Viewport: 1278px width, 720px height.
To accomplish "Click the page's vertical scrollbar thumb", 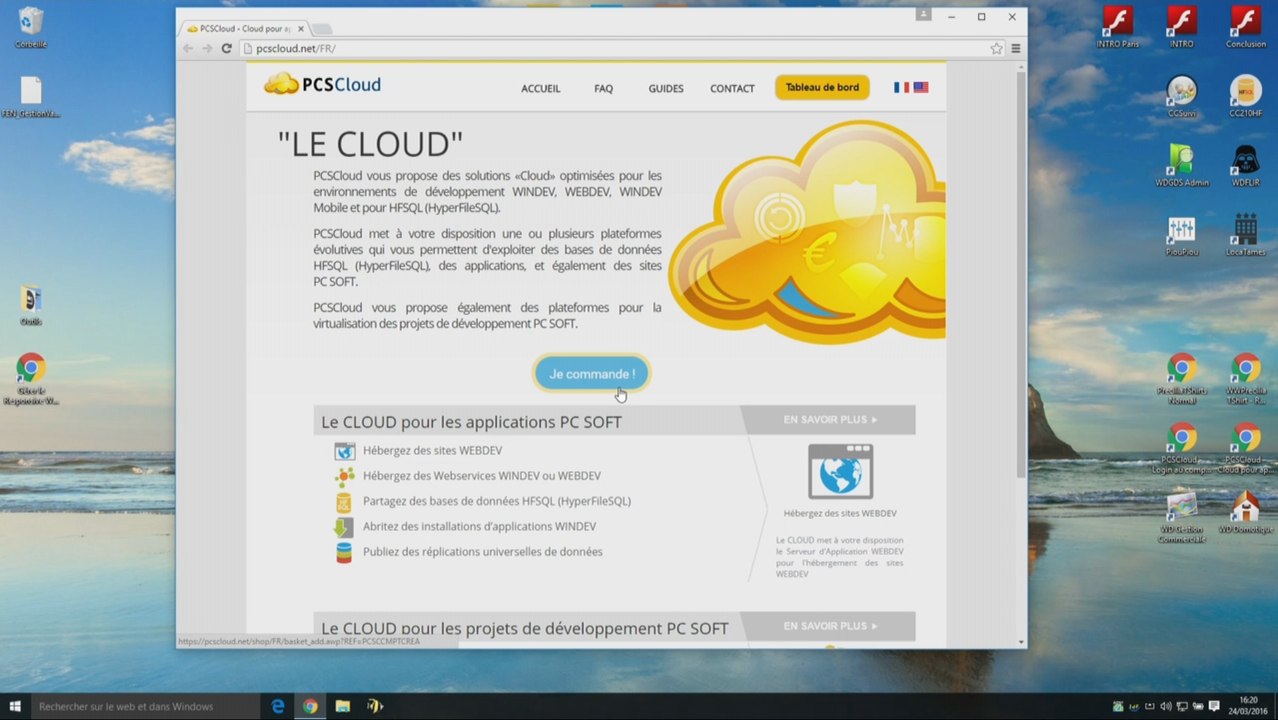I will tap(1020, 273).
